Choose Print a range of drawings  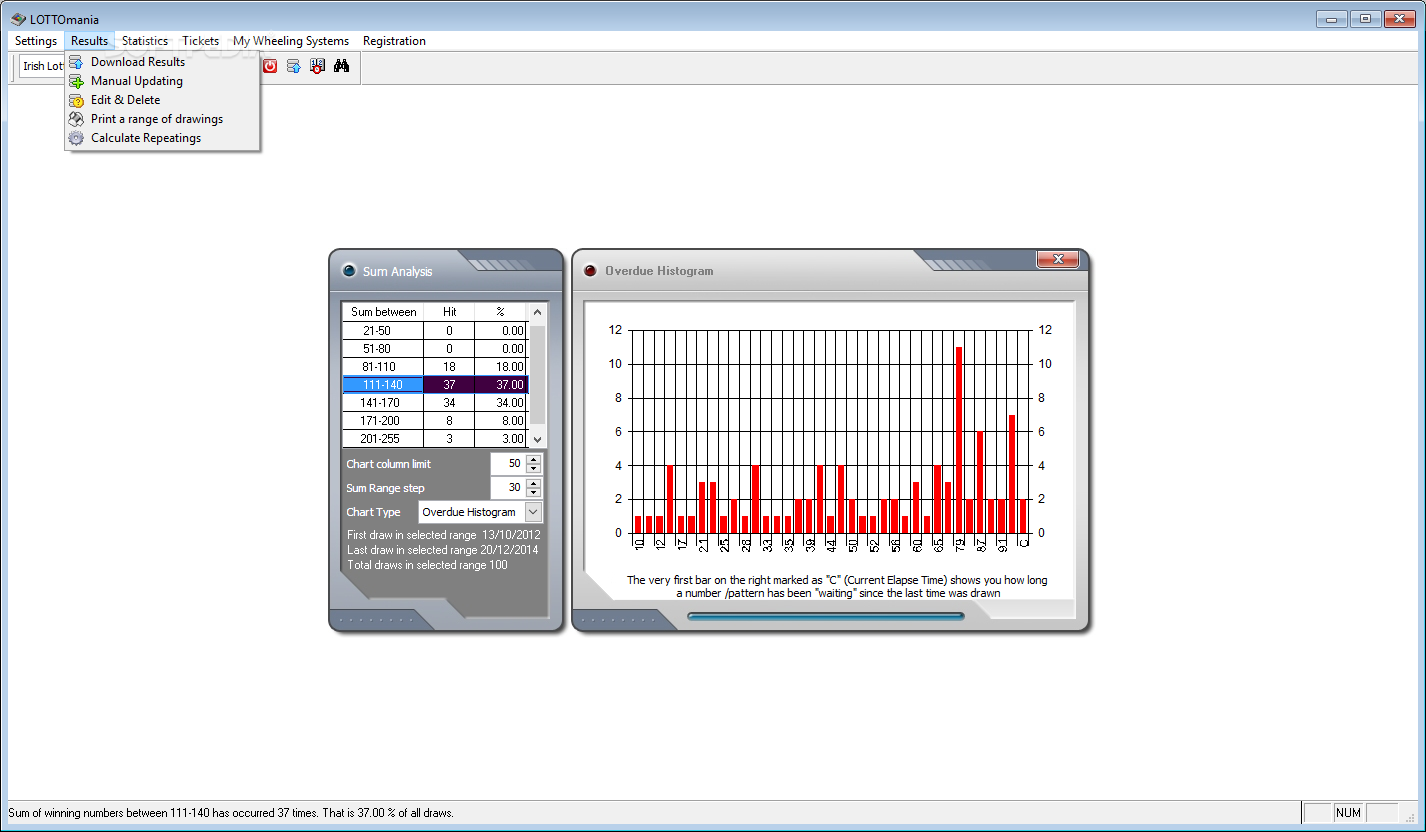click(162, 119)
